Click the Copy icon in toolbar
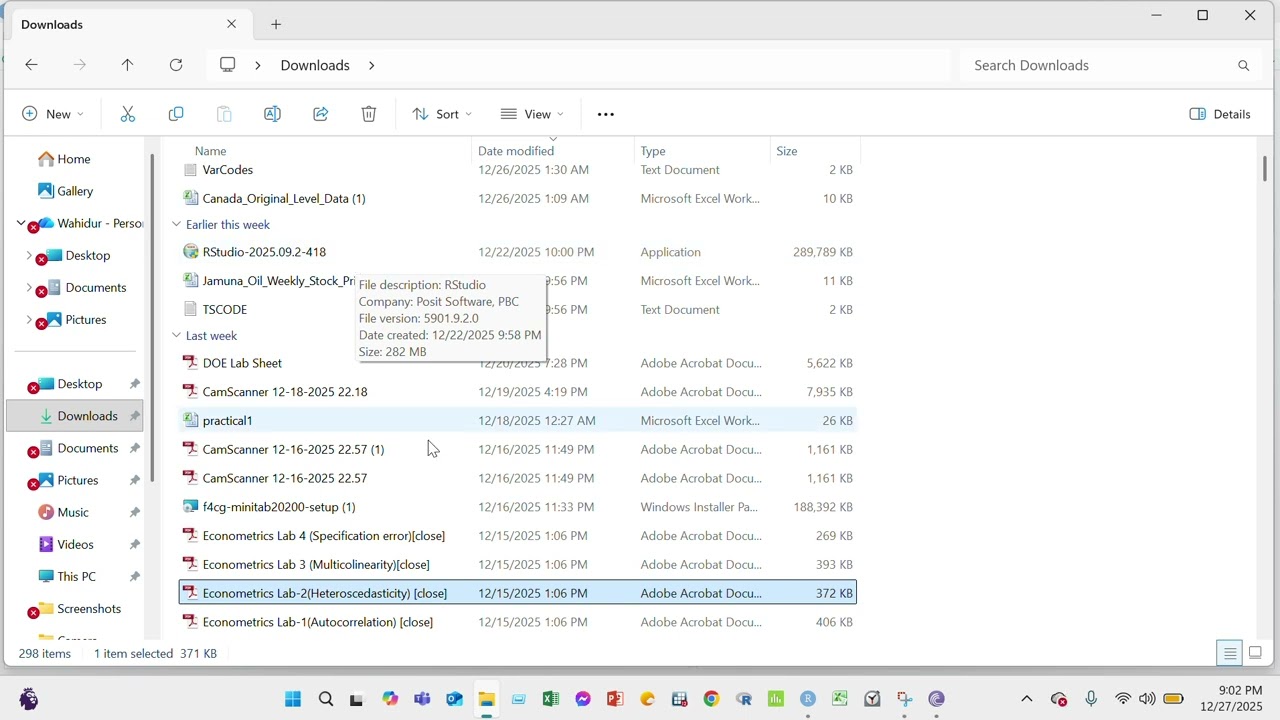This screenshot has height=720, width=1280. click(x=176, y=114)
